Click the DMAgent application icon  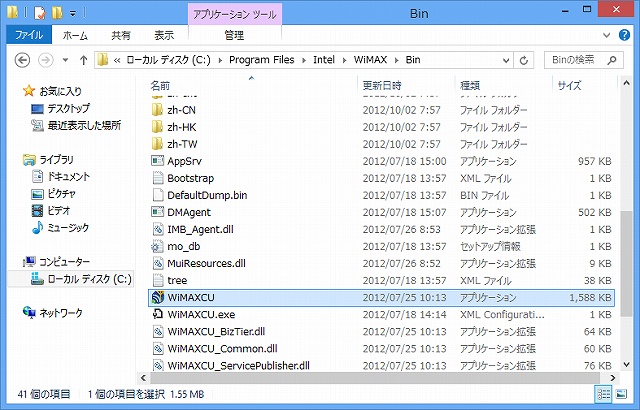[158, 212]
